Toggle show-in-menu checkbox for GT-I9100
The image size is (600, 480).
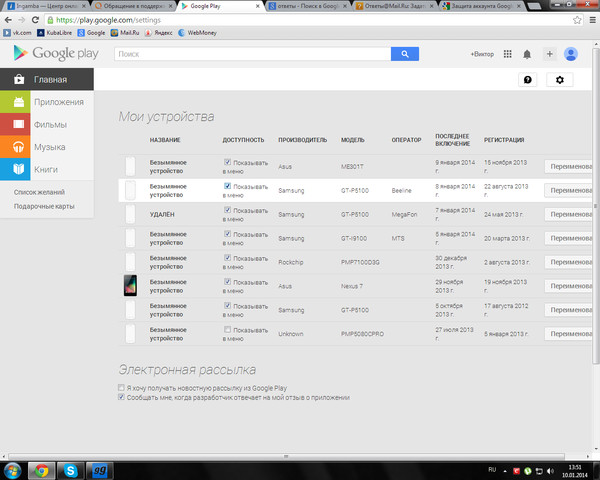227,233
